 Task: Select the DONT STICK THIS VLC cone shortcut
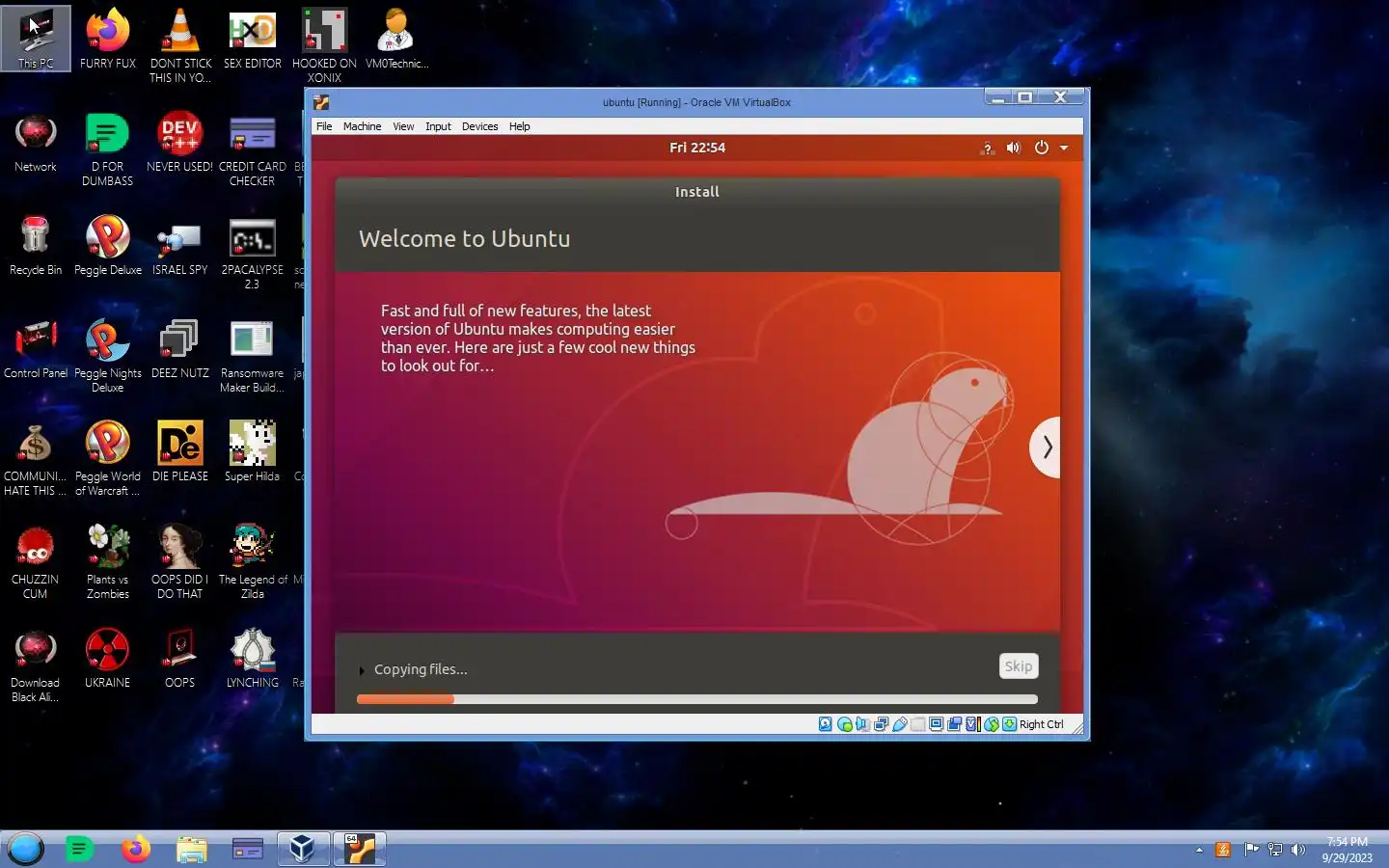pos(180,45)
